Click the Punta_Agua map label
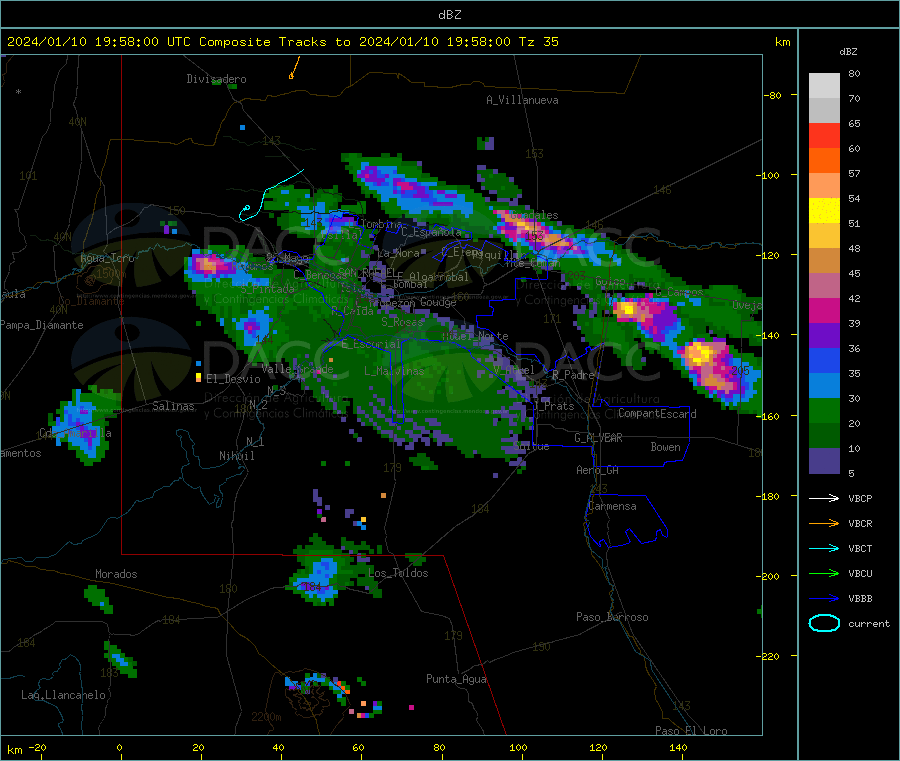 [456, 679]
